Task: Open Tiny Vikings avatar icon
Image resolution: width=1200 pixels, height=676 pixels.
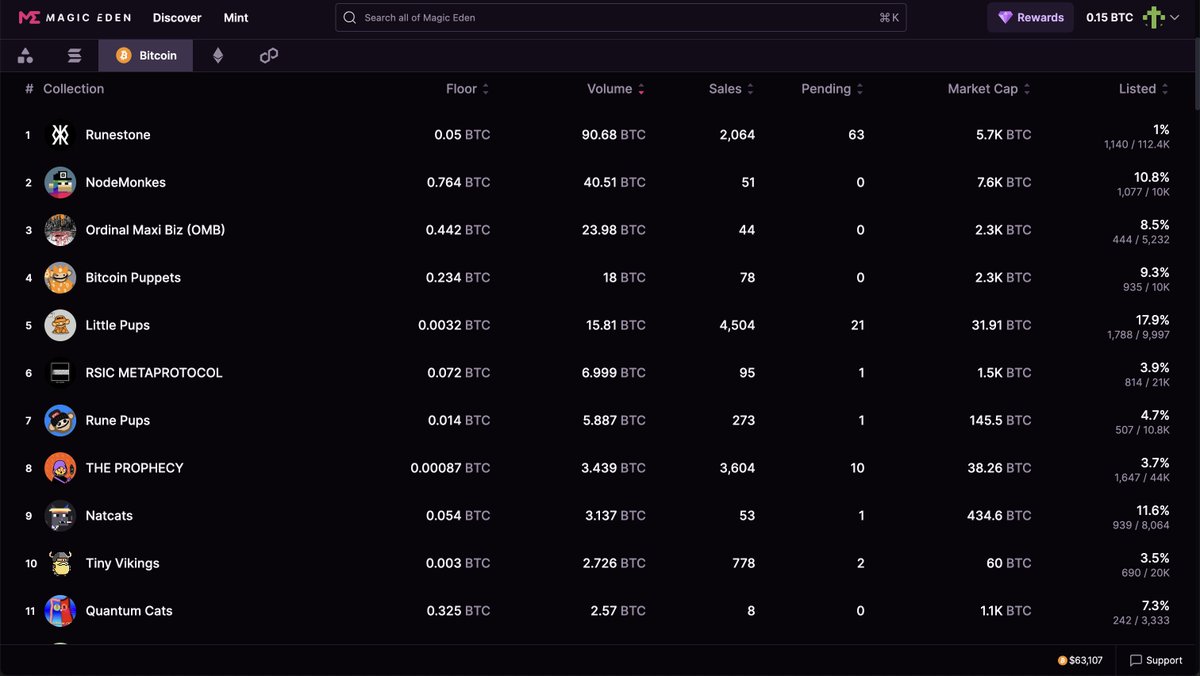Action: pos(60,563)
